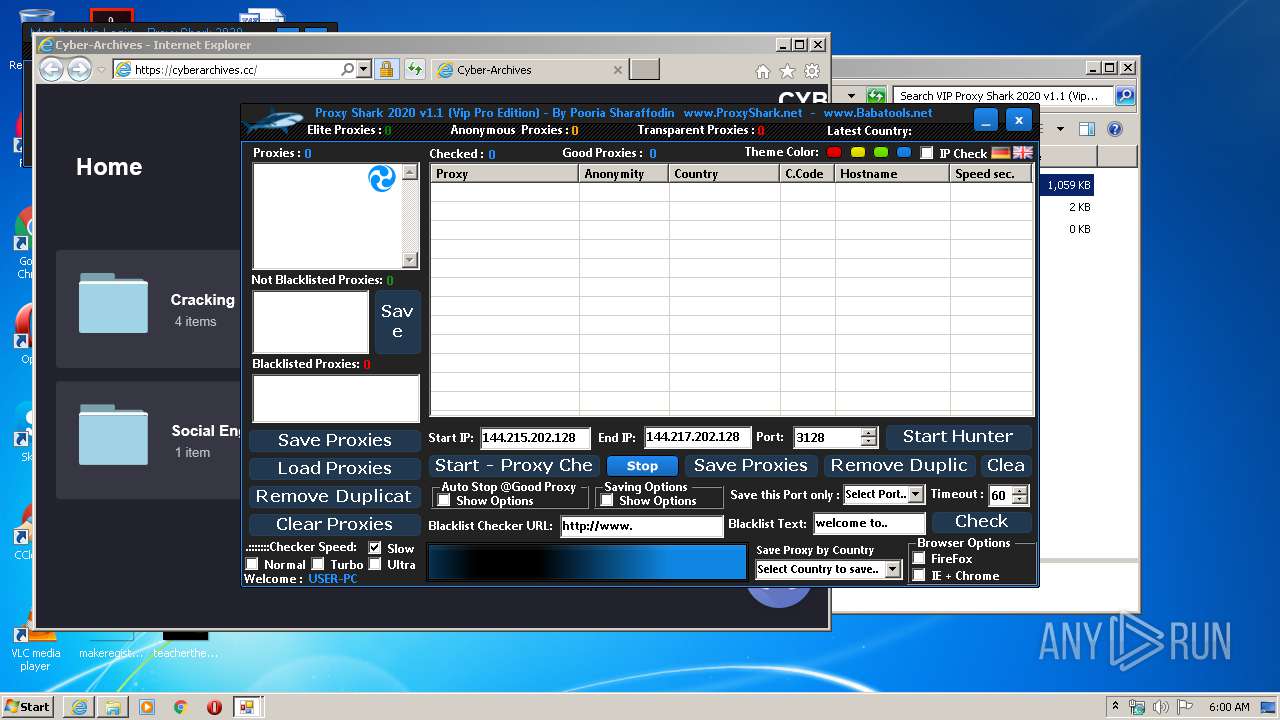1280x720 pixels.
Task: Click Load Proxies button
Action: (x=335, y=468)
